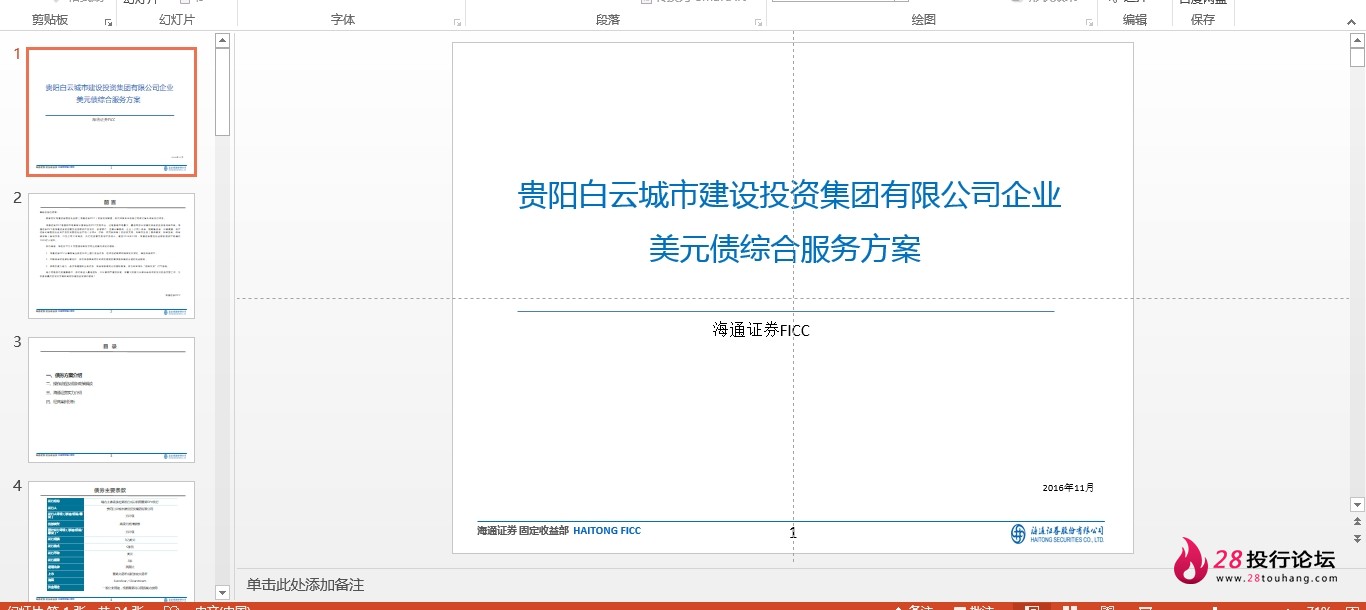Open slide 3 目录 thumbnail
Image resolution: width=1366 pixels, height=610 pixels.
[111, 400]
